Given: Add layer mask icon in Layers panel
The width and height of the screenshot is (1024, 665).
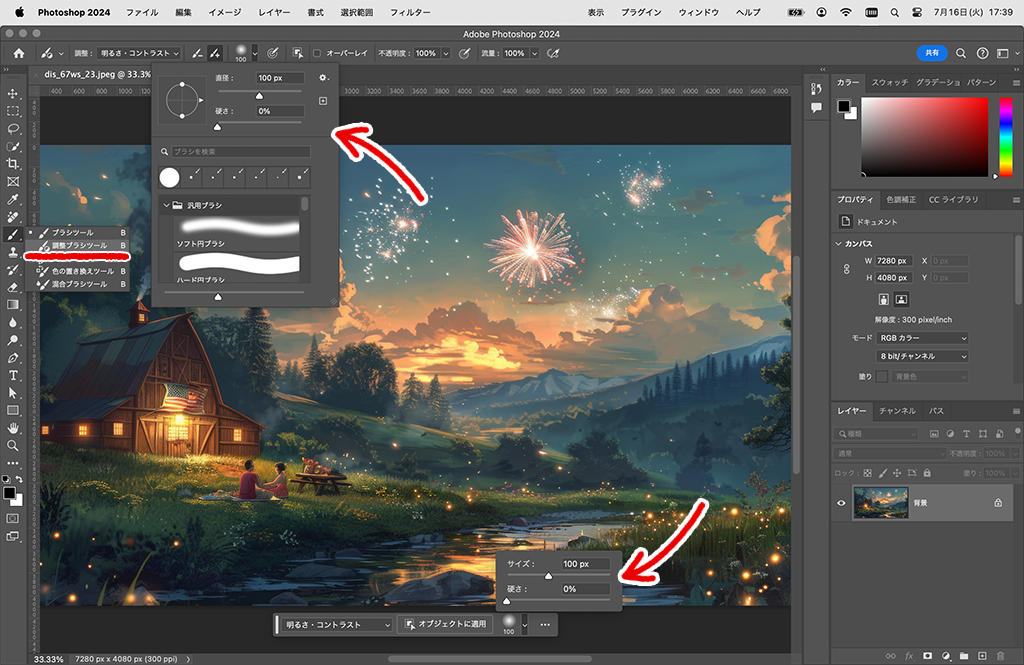Looking at the screenshot, I should (x=927, y=655).
